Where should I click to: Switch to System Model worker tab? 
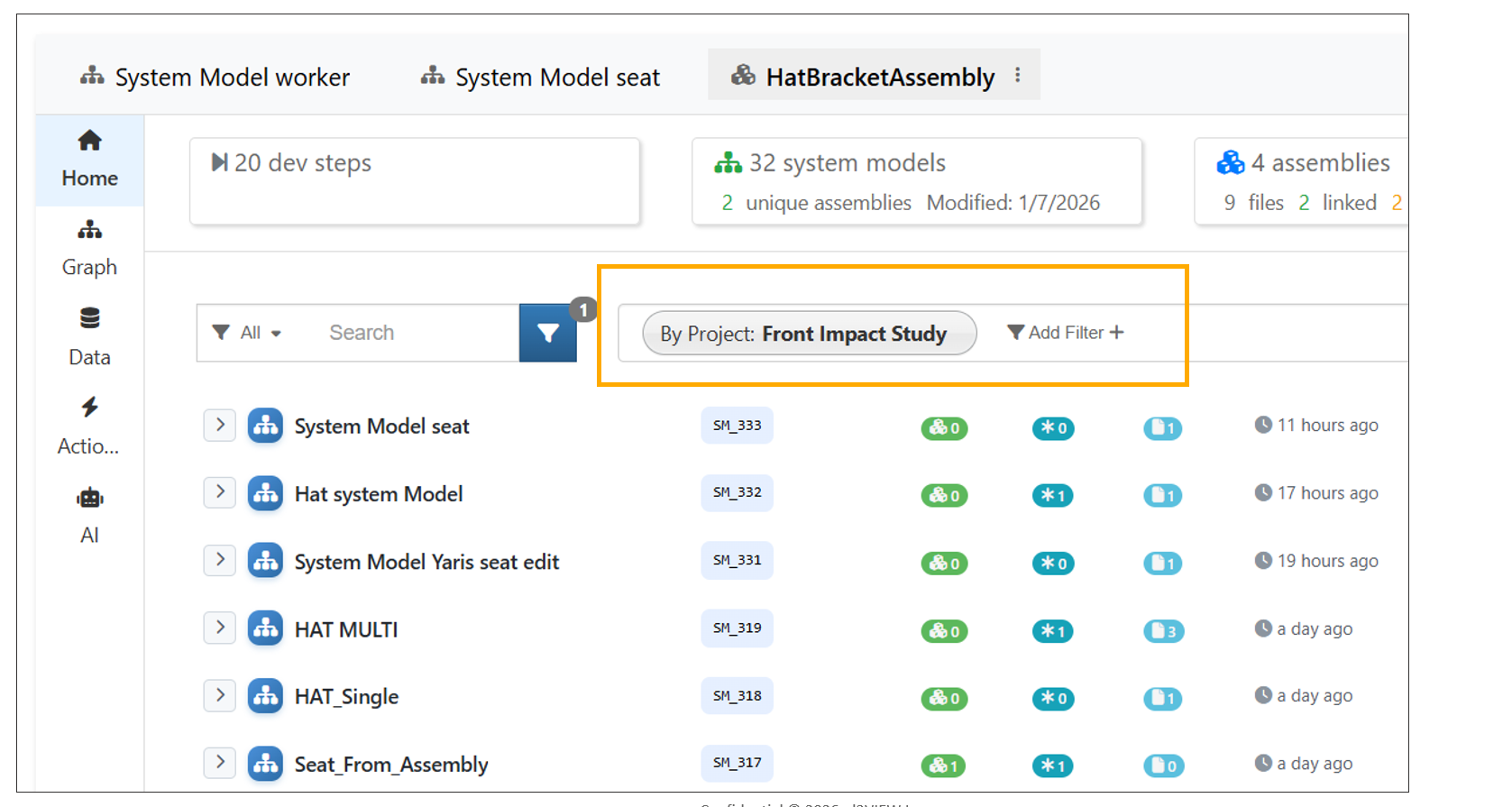pyautogui.click(x=215, y=78)
